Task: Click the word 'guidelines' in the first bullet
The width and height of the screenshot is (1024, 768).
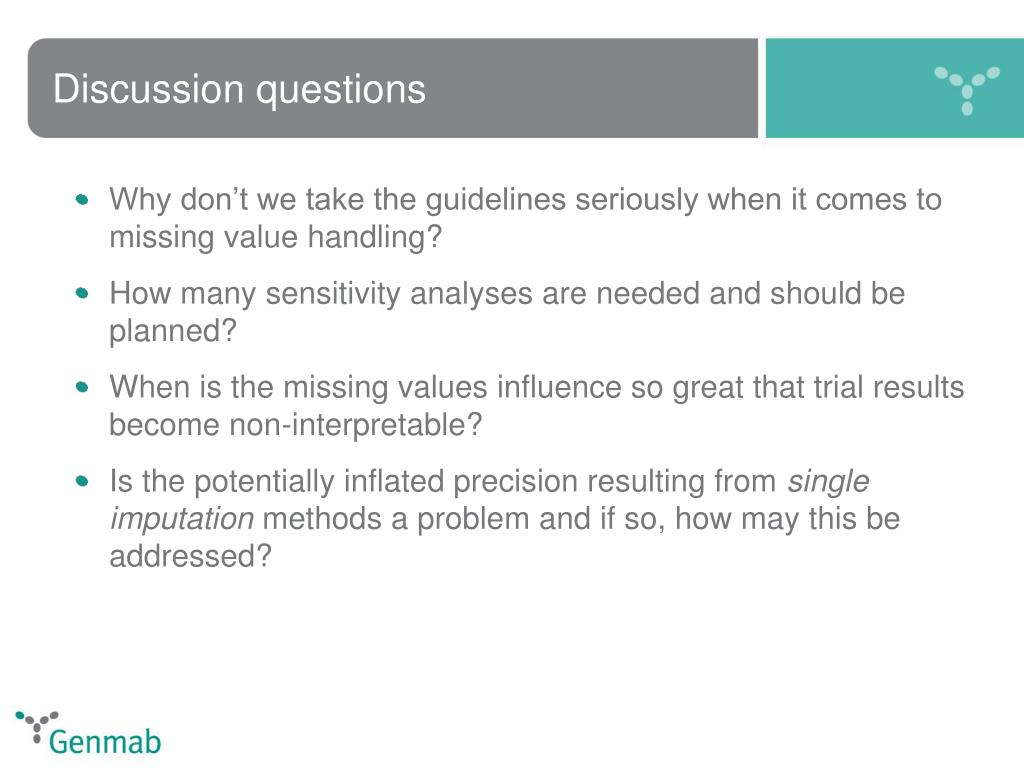Action: [496, 199]
